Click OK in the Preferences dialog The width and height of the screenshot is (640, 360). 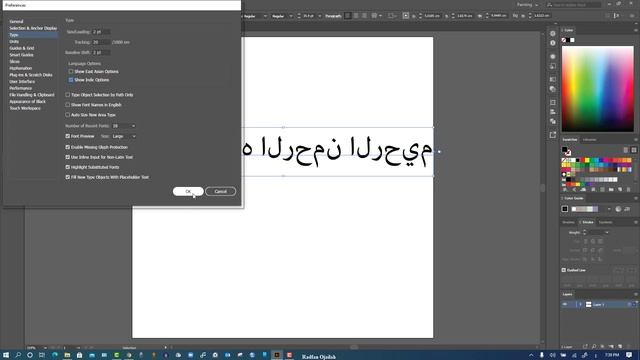pyautogui.click(x=188, y=191)
